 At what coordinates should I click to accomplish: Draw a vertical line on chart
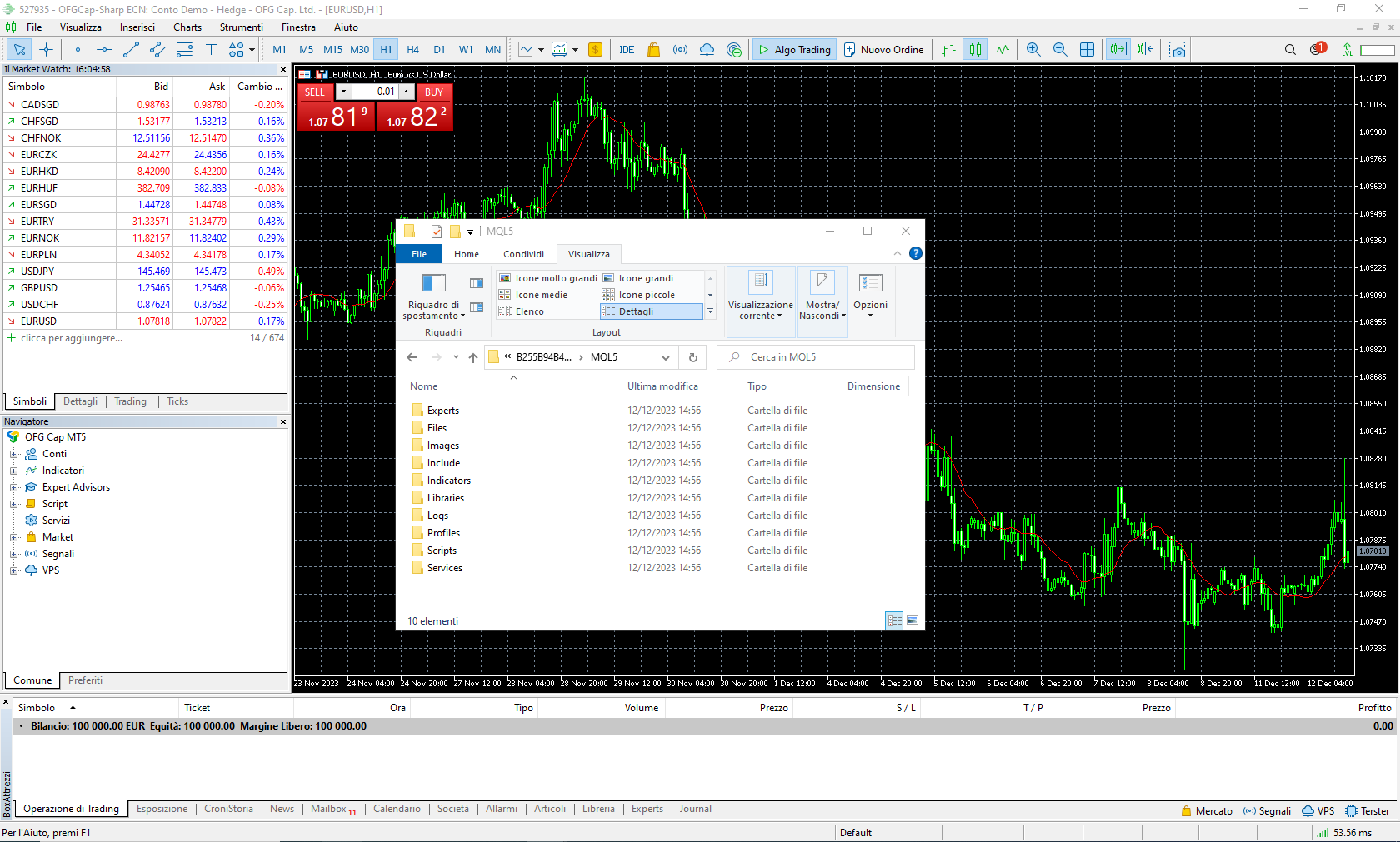pos(77,50)
